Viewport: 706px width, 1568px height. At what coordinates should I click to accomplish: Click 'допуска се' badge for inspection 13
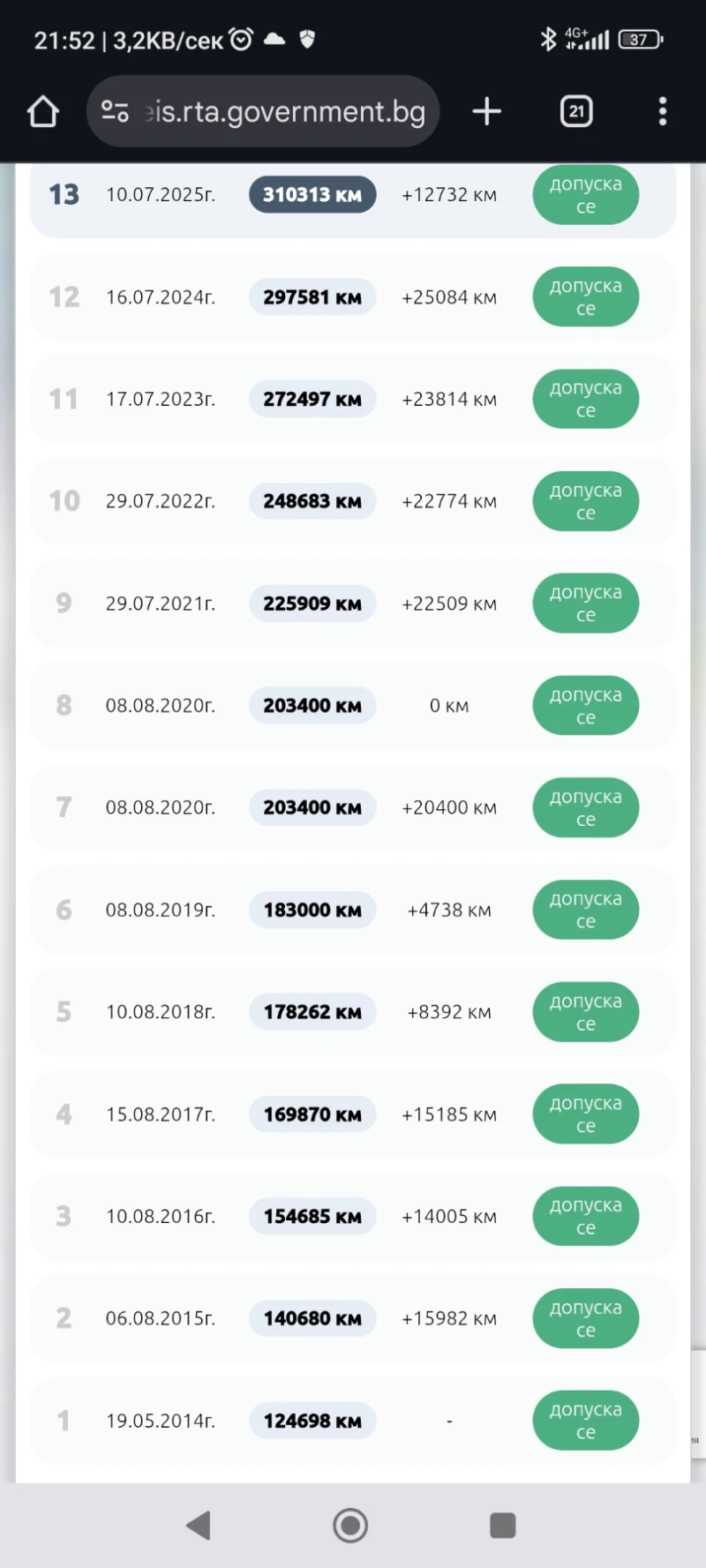click(585, 195)
